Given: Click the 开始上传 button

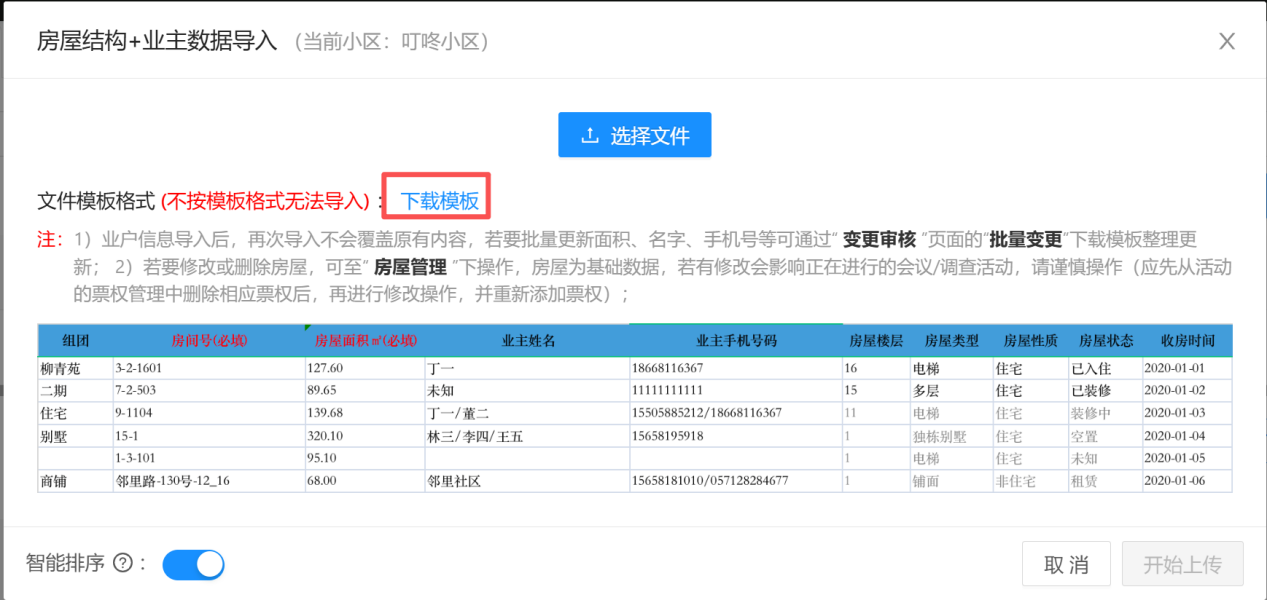Looking at the screenshot, I should point(1182,564).
